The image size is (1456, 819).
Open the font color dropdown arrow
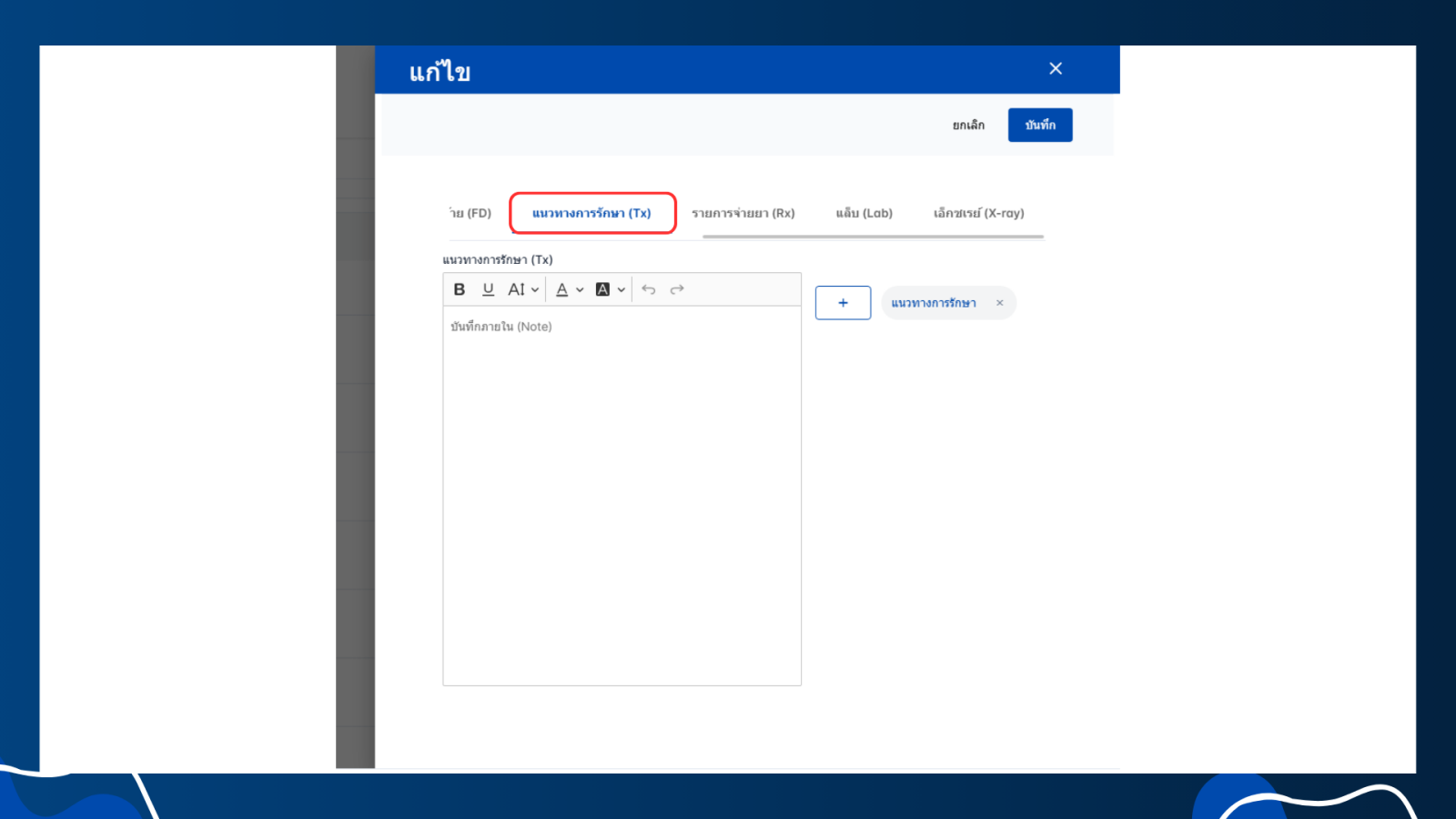(580, 290)
